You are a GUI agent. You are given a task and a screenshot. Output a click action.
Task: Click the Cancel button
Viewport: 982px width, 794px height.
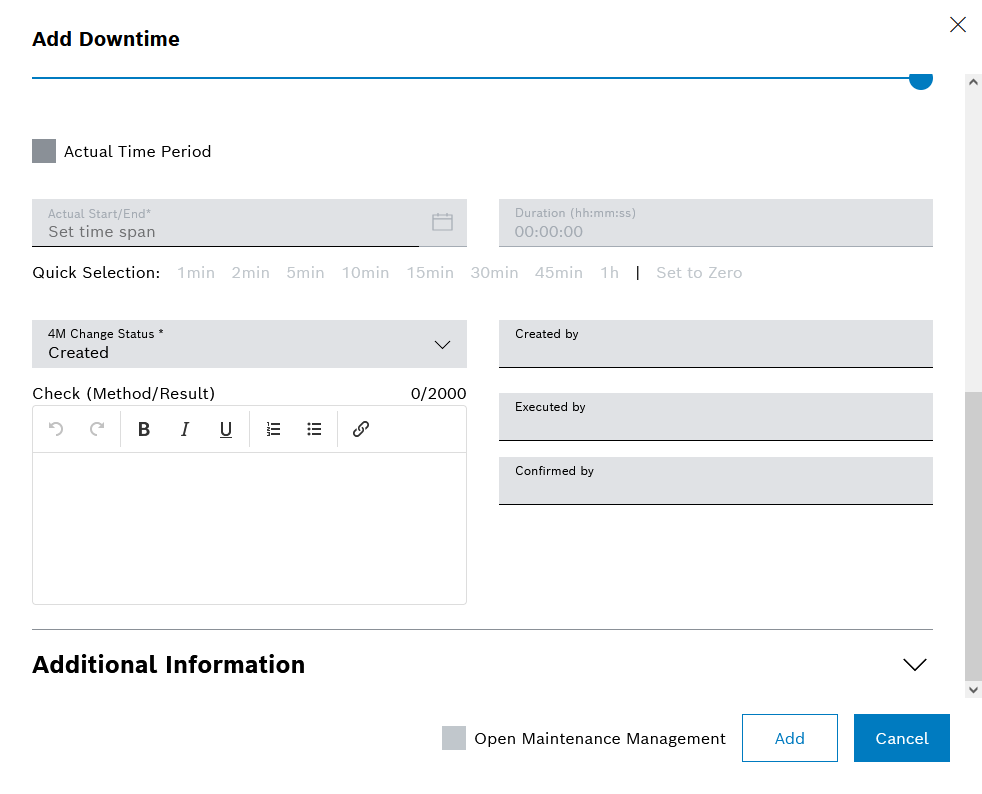(901, 738)
